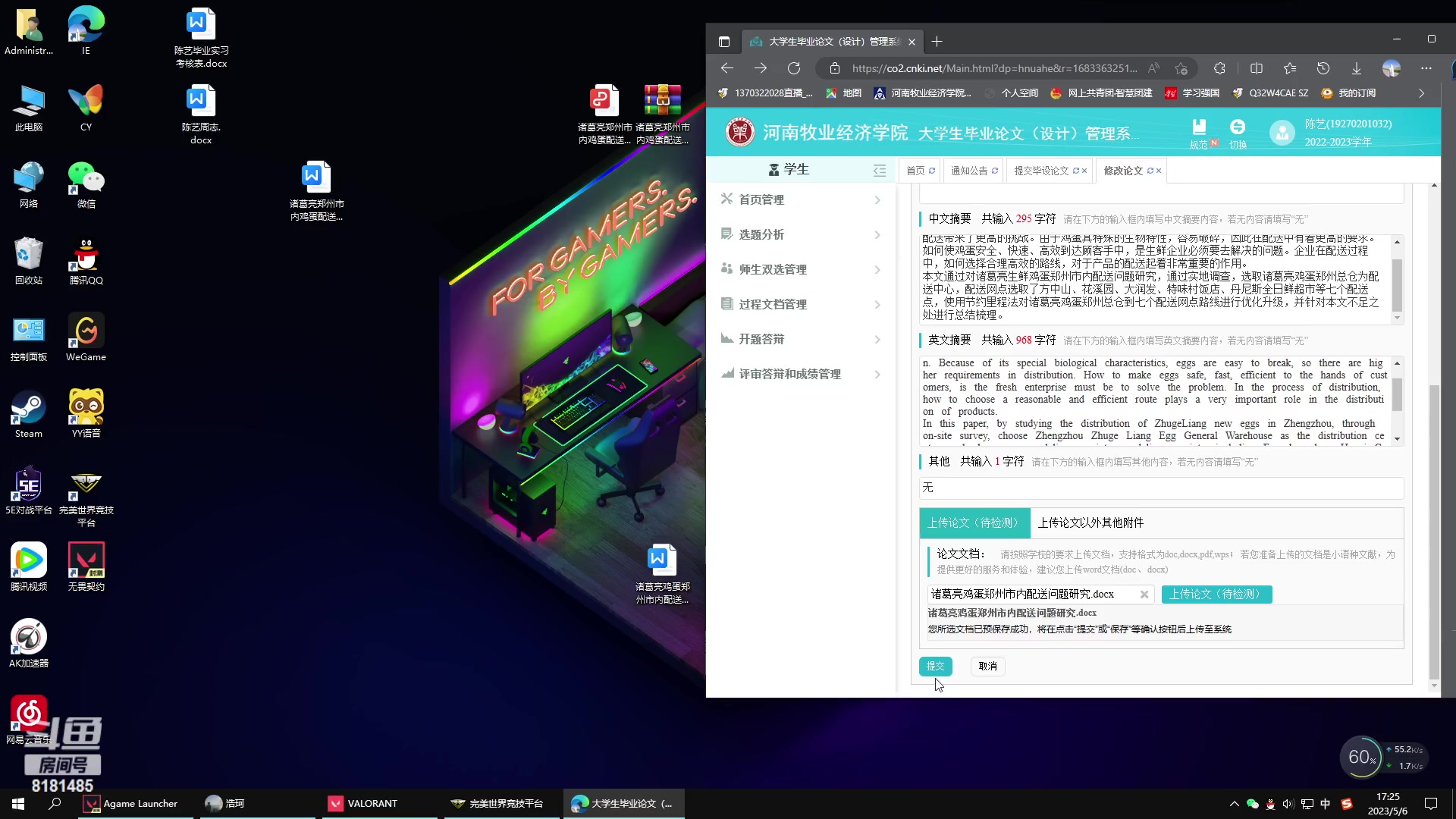This screenshot has width=1456, height=819.
Task: Open the 通知公告 tab
Action: tap(969, 171)
